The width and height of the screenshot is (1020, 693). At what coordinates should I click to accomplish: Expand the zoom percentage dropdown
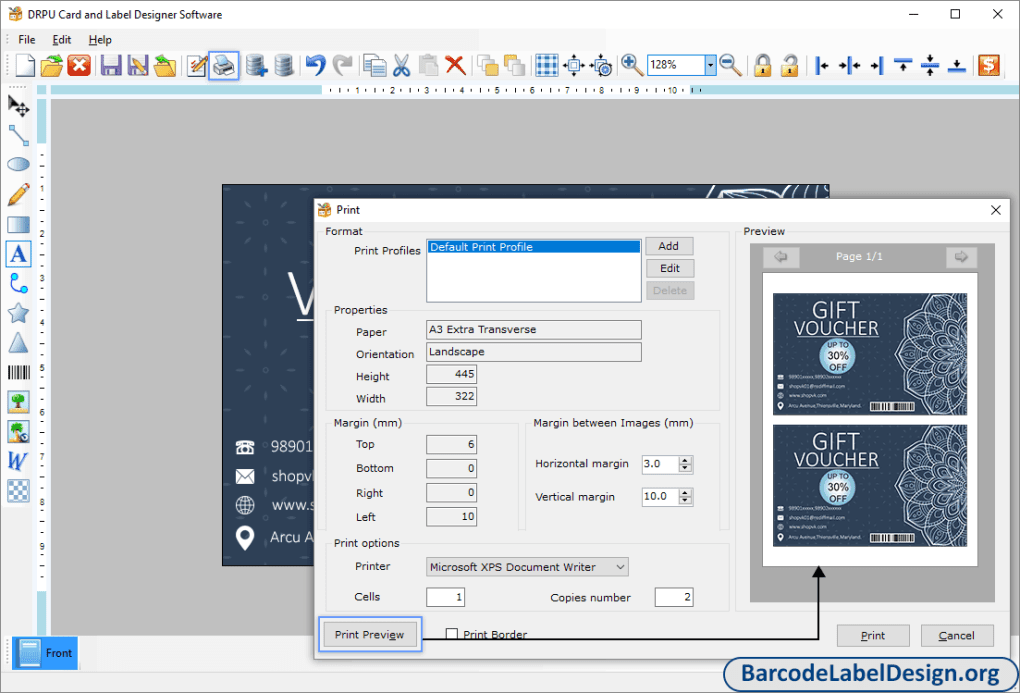710,65
